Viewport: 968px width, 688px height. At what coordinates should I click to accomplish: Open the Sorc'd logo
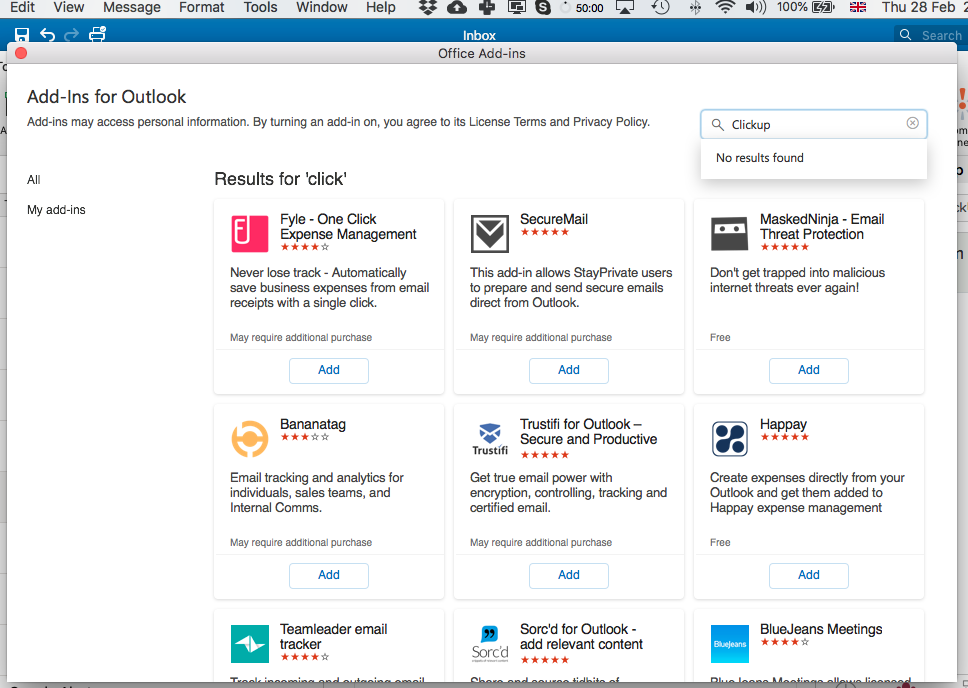[x=490, y=644]
